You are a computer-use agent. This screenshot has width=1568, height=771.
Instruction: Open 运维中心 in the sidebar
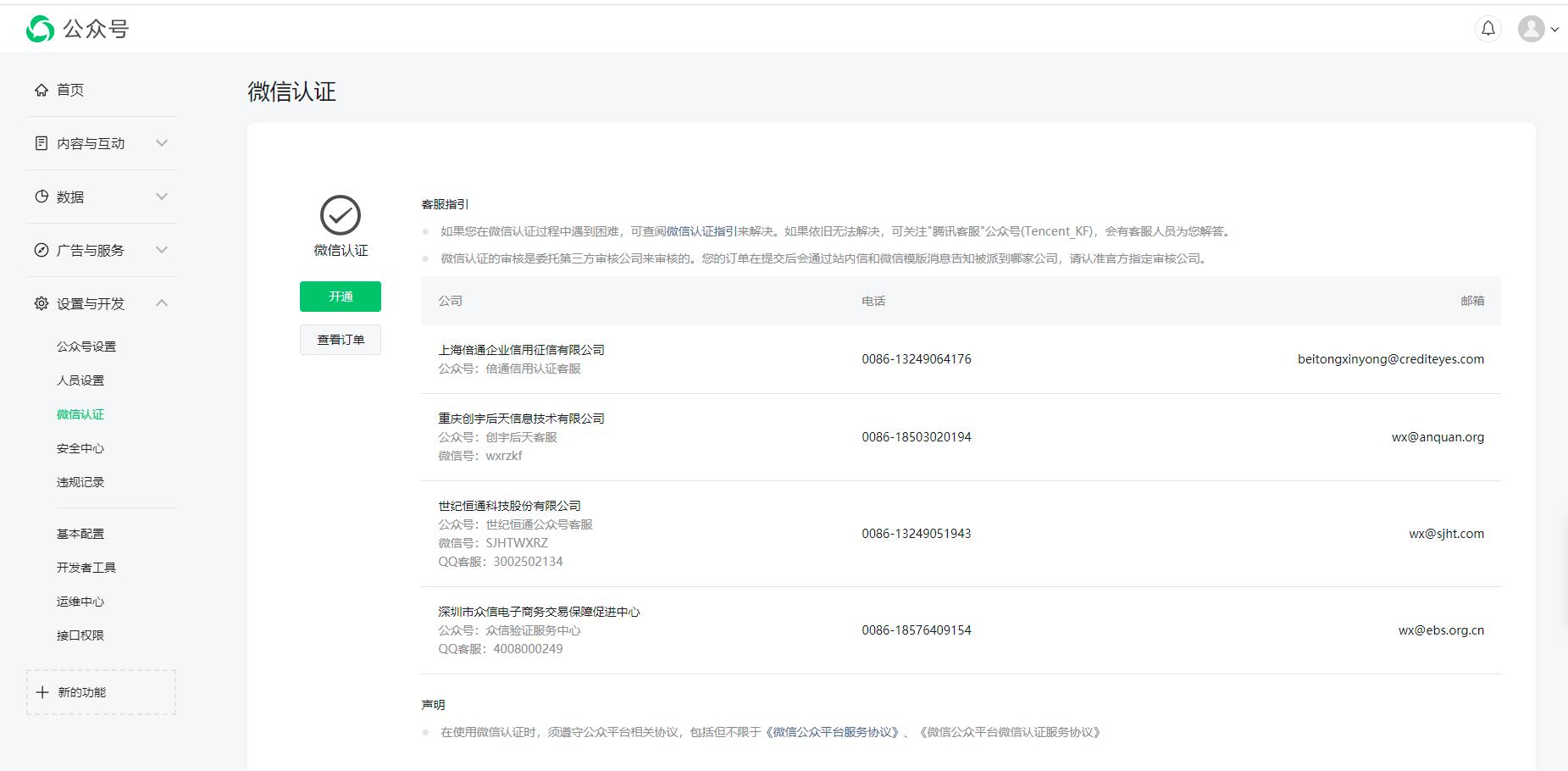(80, 602)
